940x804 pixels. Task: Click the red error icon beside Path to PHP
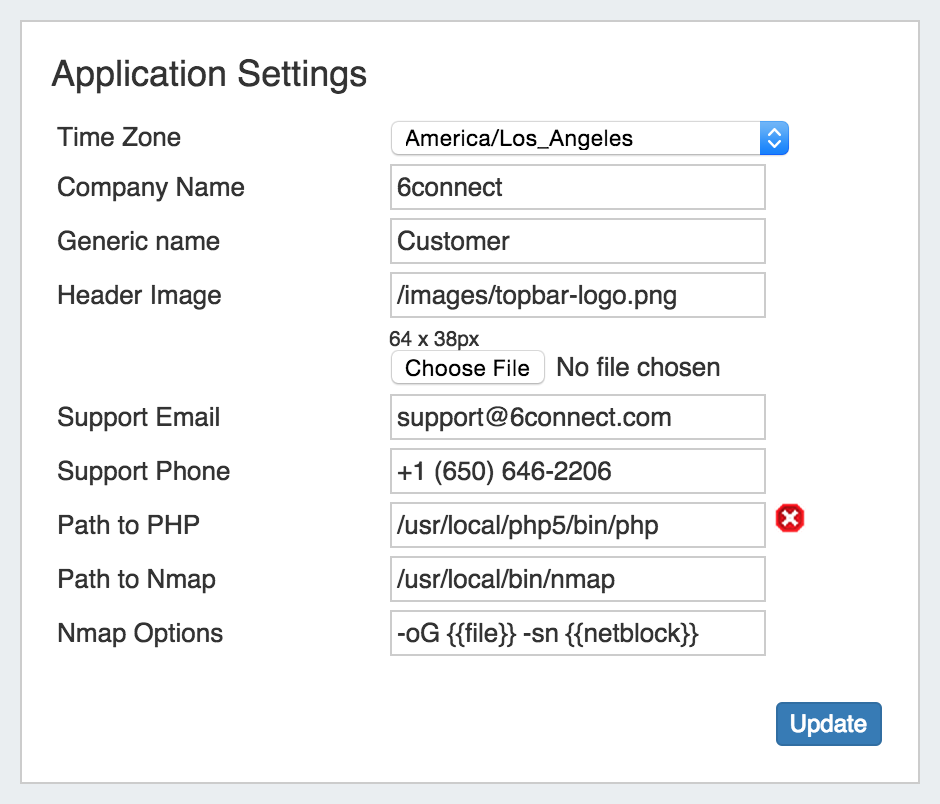click(x=790, y=518)
